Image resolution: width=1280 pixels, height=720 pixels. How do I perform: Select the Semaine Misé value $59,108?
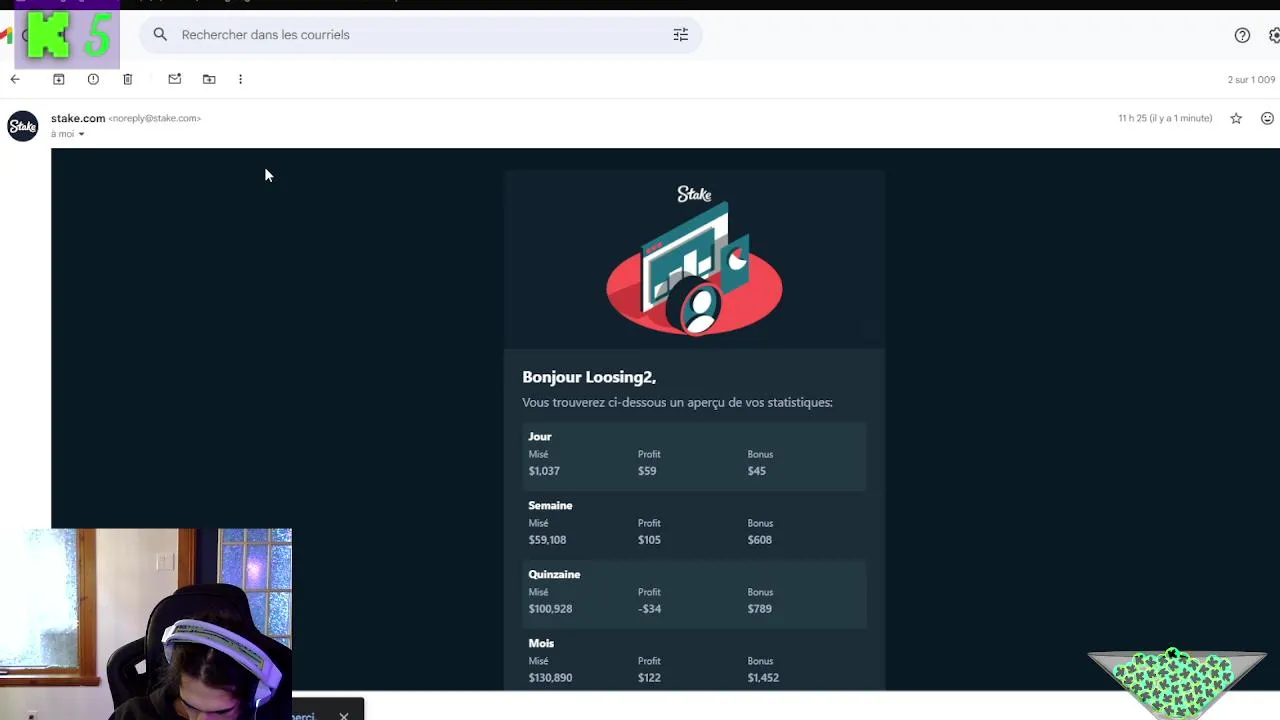point(547,540)
